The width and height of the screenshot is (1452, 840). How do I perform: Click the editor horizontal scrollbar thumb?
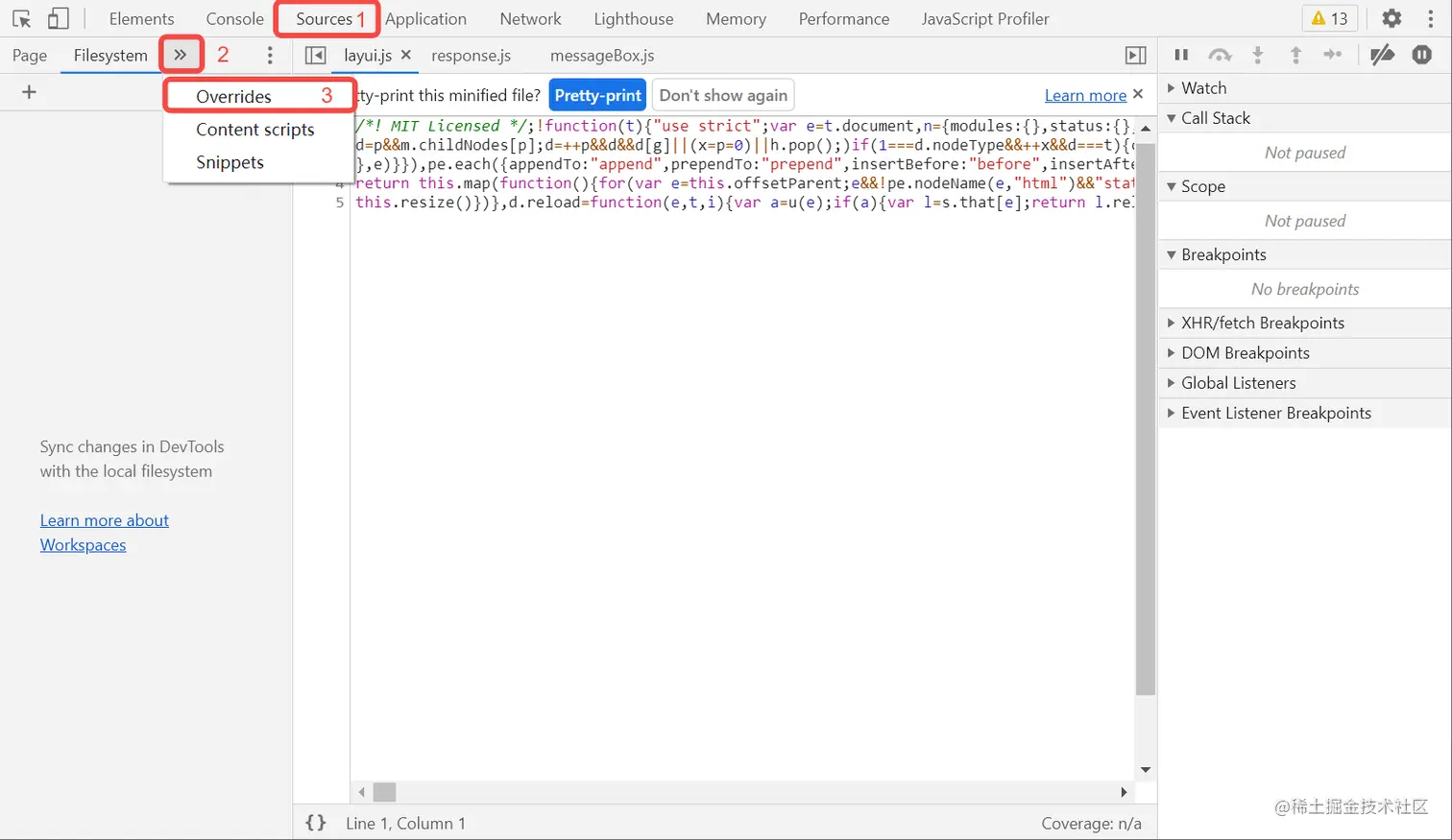pos(385,792)
